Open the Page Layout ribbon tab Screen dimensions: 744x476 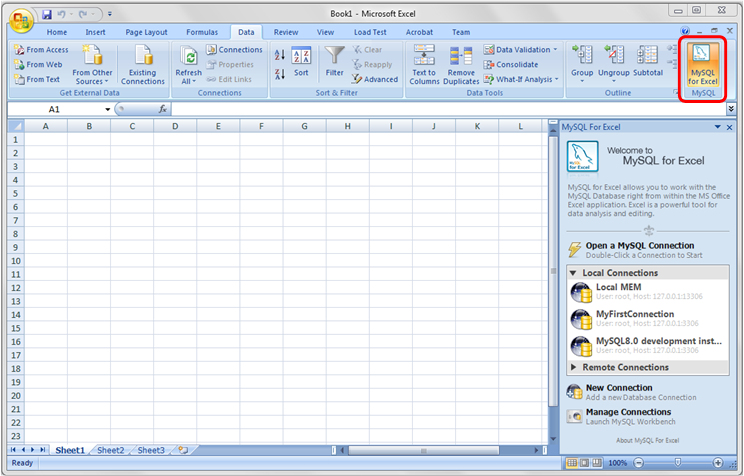pos(146,32)
